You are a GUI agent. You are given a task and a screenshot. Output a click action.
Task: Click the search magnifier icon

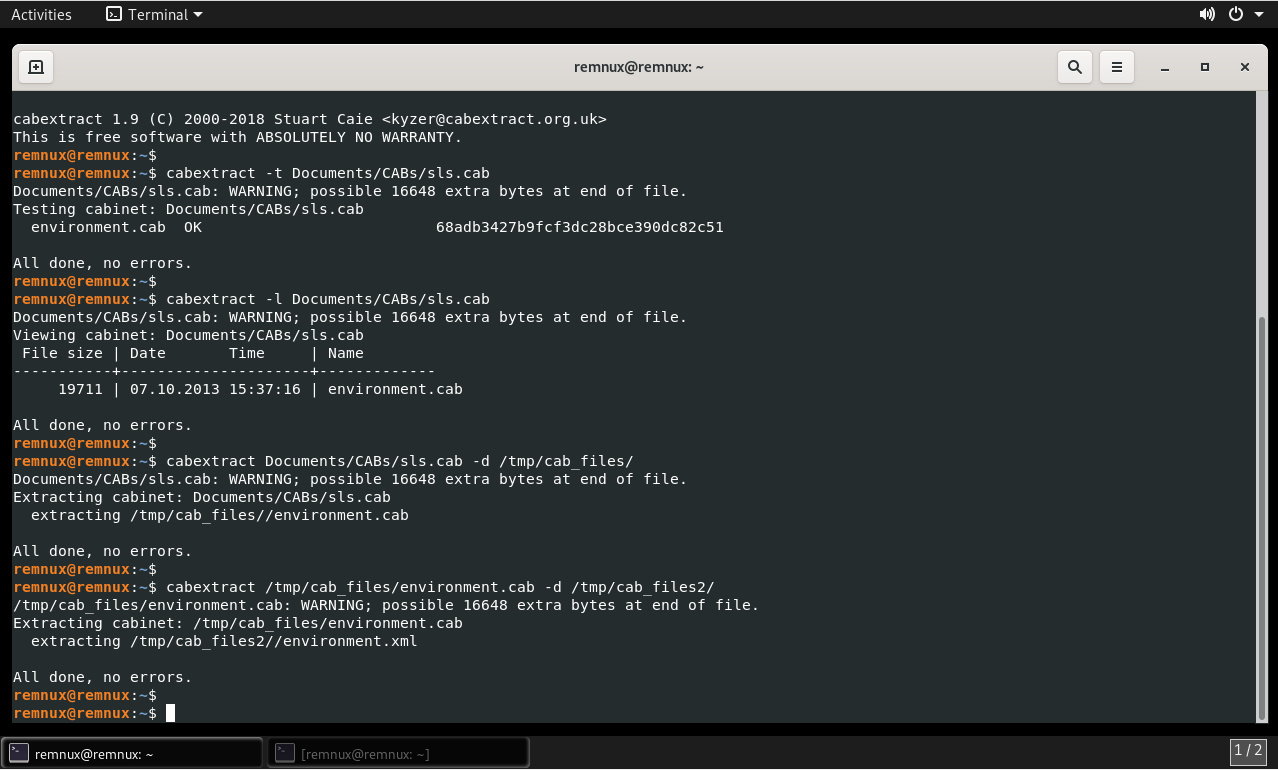coord(1075,67)
